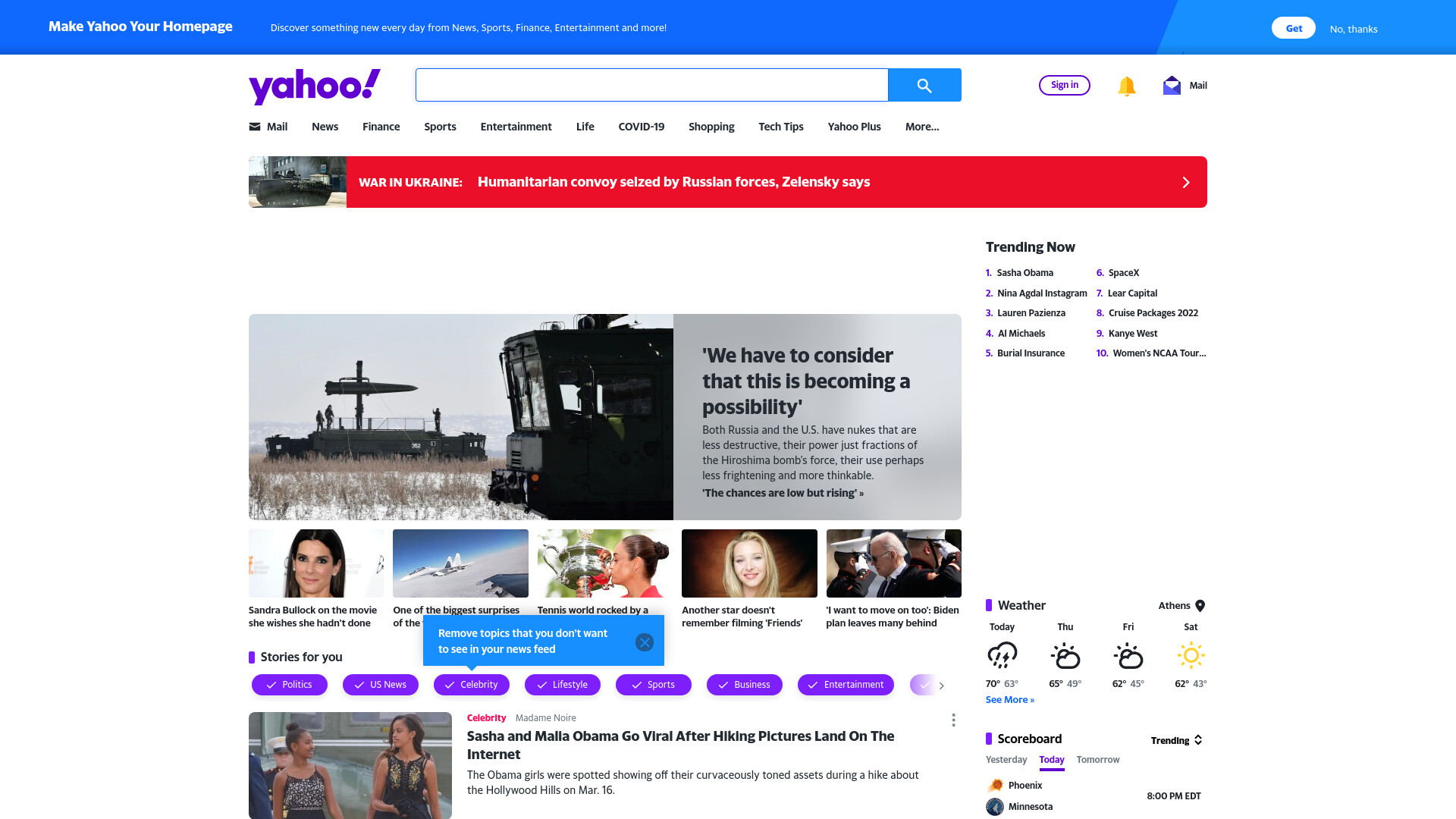Open the Humanitarian convoy seized headline

coord(673,182)
